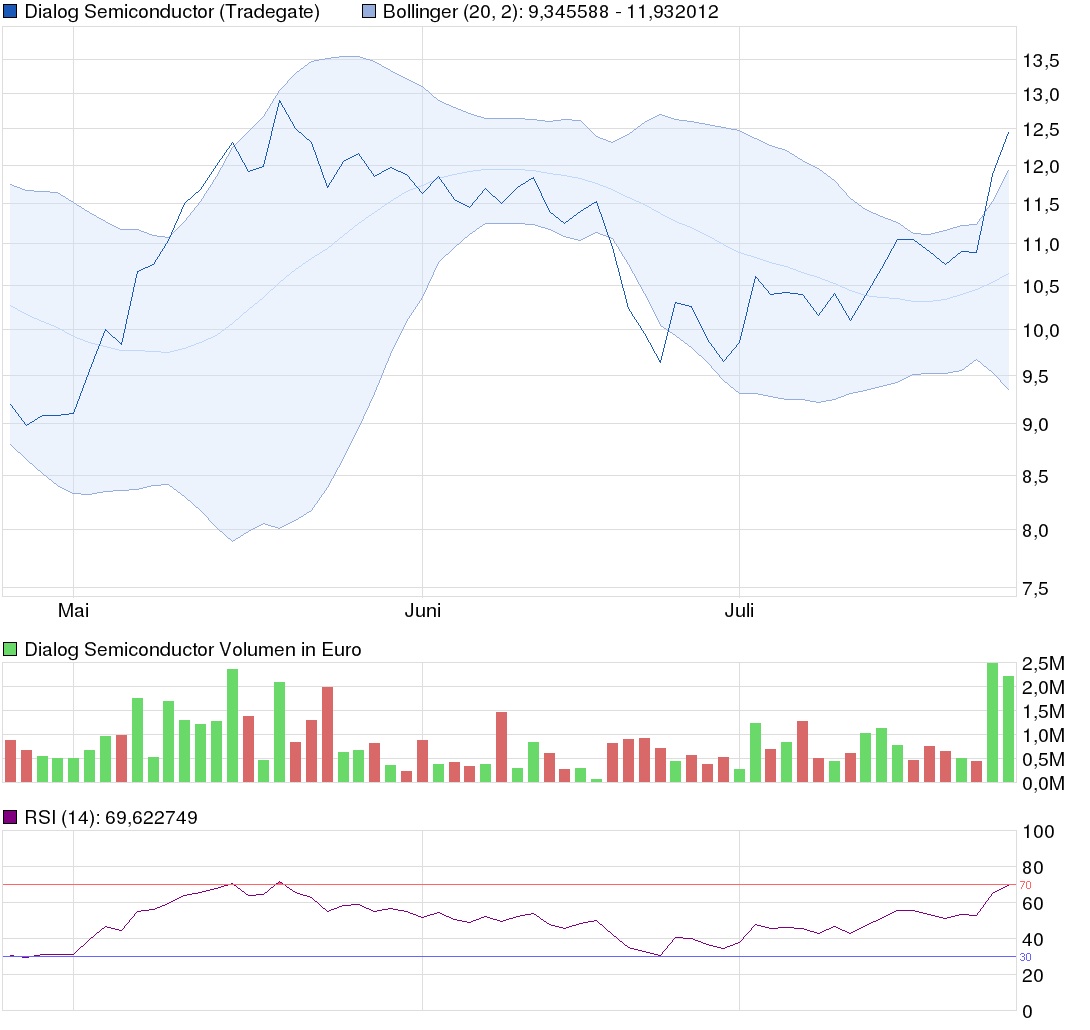Click the tallest green volume bar in late July
The height and width of the screenshot is (1030, 1090).
point(993,723)
